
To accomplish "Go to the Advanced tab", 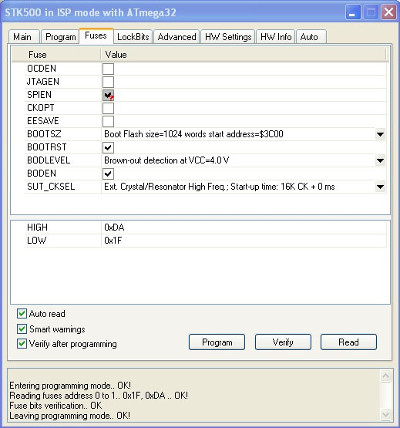I will point(177,37).
